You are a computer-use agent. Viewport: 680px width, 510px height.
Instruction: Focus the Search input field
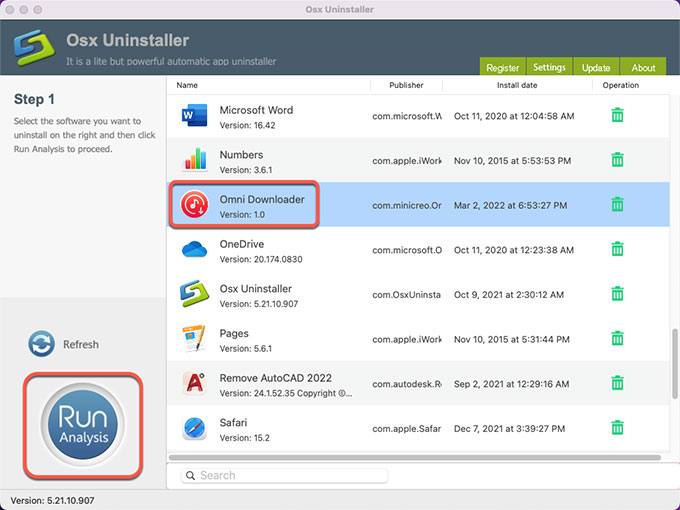point(284,475)
